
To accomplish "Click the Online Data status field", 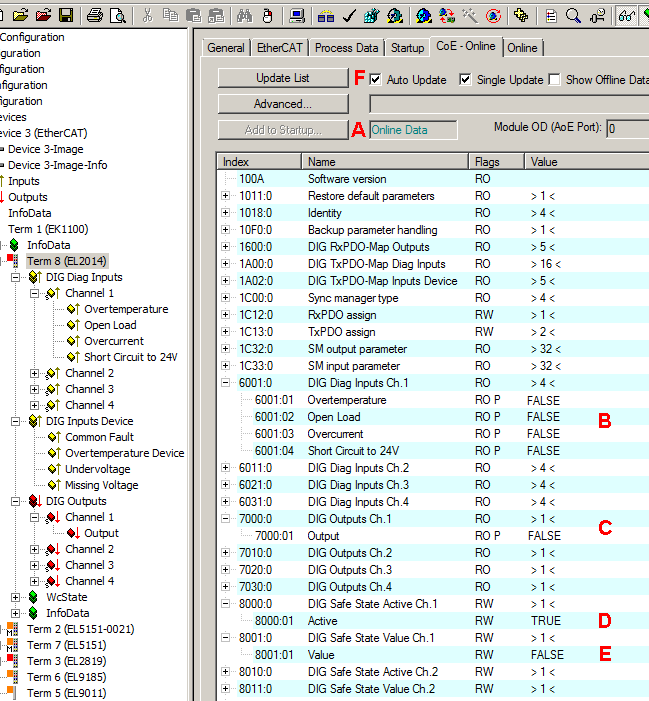I will [413, 130].
